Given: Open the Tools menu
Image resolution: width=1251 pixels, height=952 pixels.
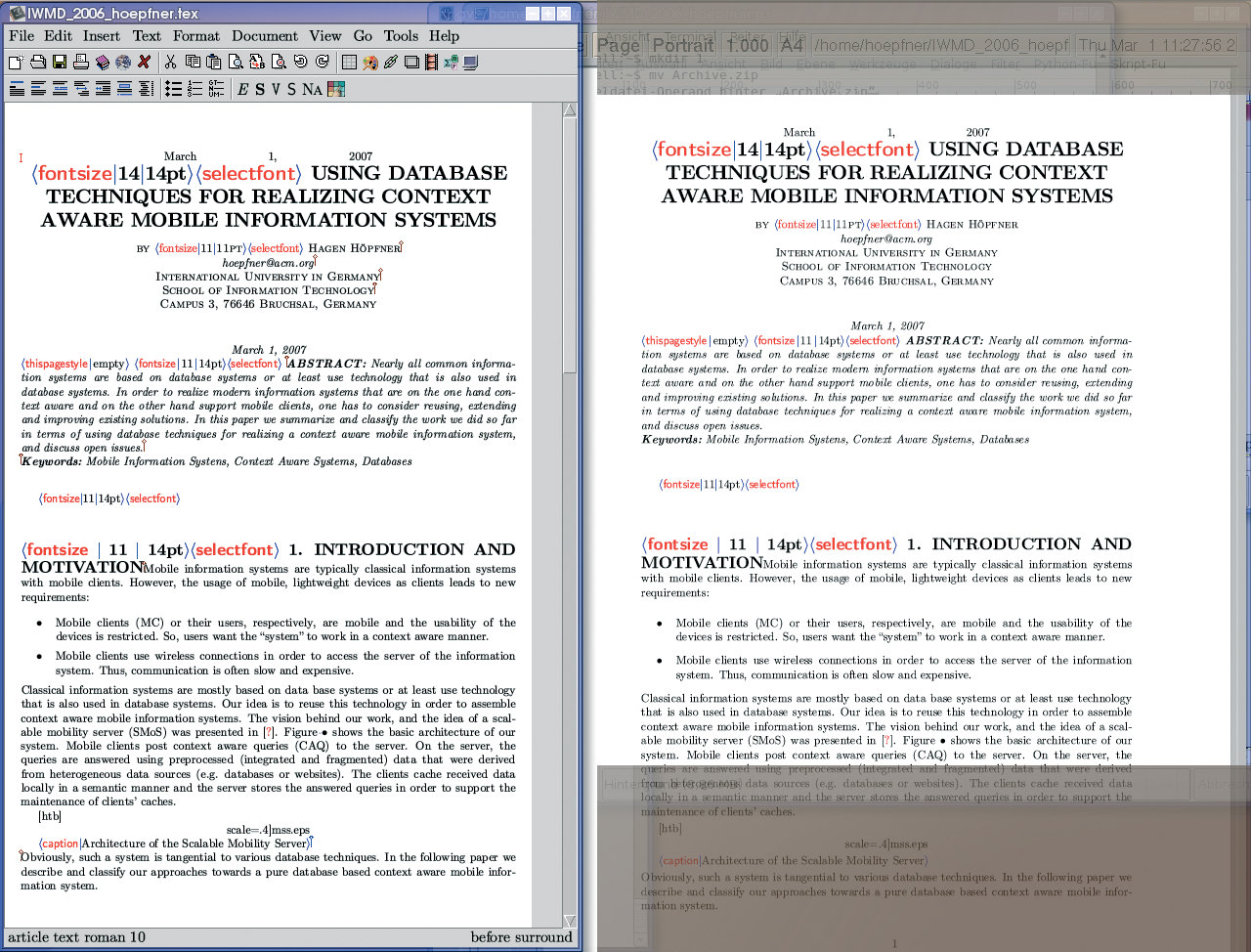Looking at the screenshot, I should click(401, 36).
